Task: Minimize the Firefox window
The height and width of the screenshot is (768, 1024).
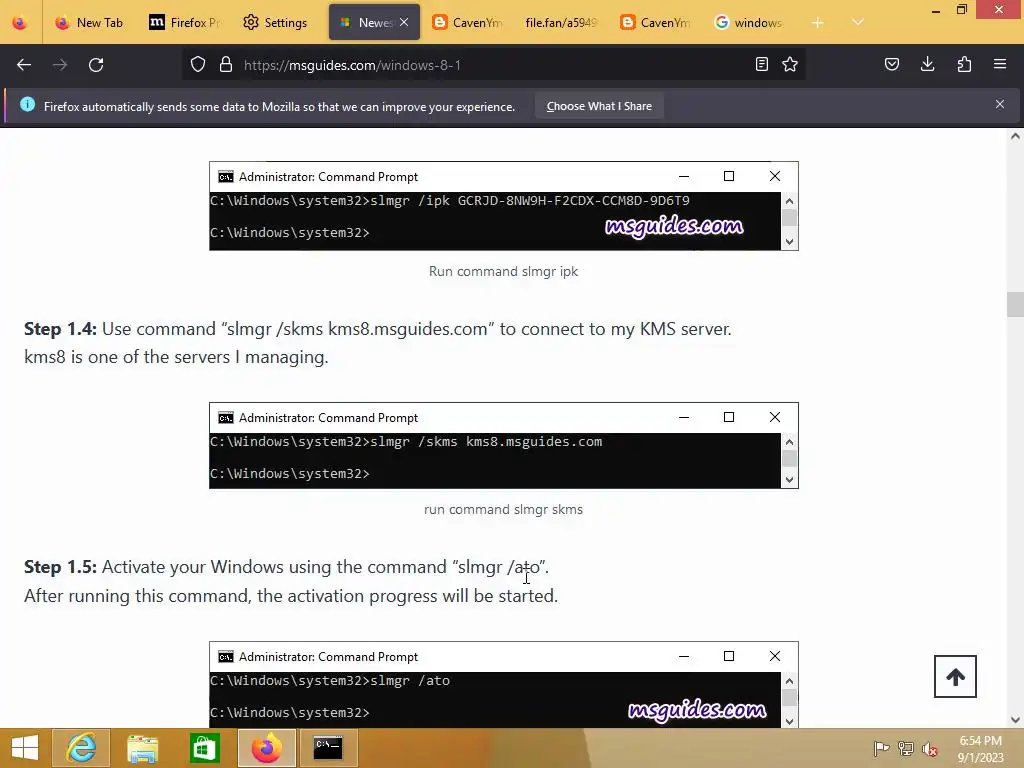Action: (935, 10)
